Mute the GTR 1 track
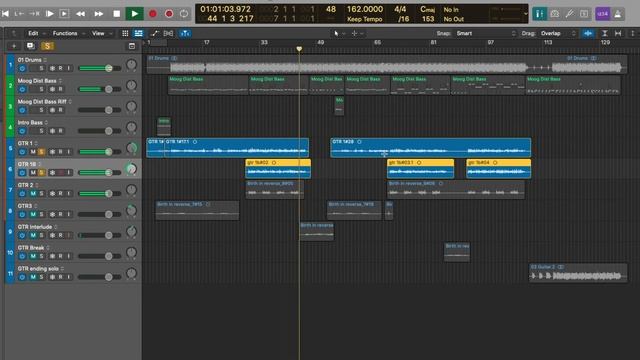The image size is (640, 360). click(x=33, y=152)
